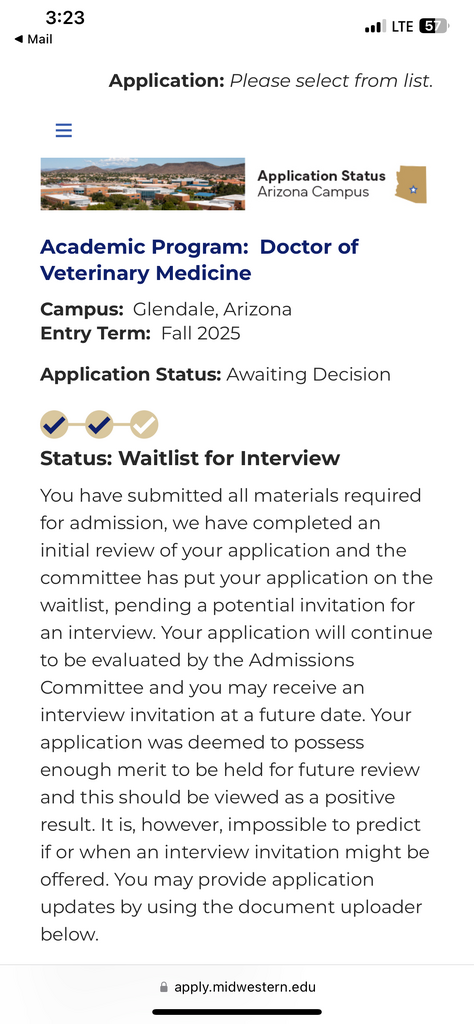Image resolution: width=474 pixels, height=1024 pixels.
Task: Tap the Campus Glendale, Arizona text
Action: (166, 309)
